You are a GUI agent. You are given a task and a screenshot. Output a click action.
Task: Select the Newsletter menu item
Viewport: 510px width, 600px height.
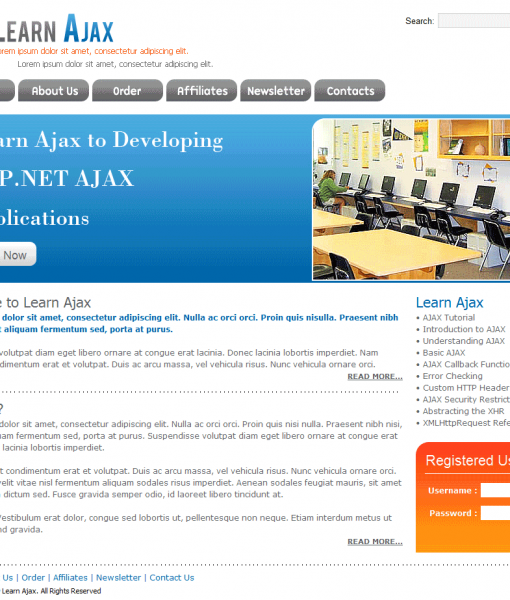coord(275,91)
